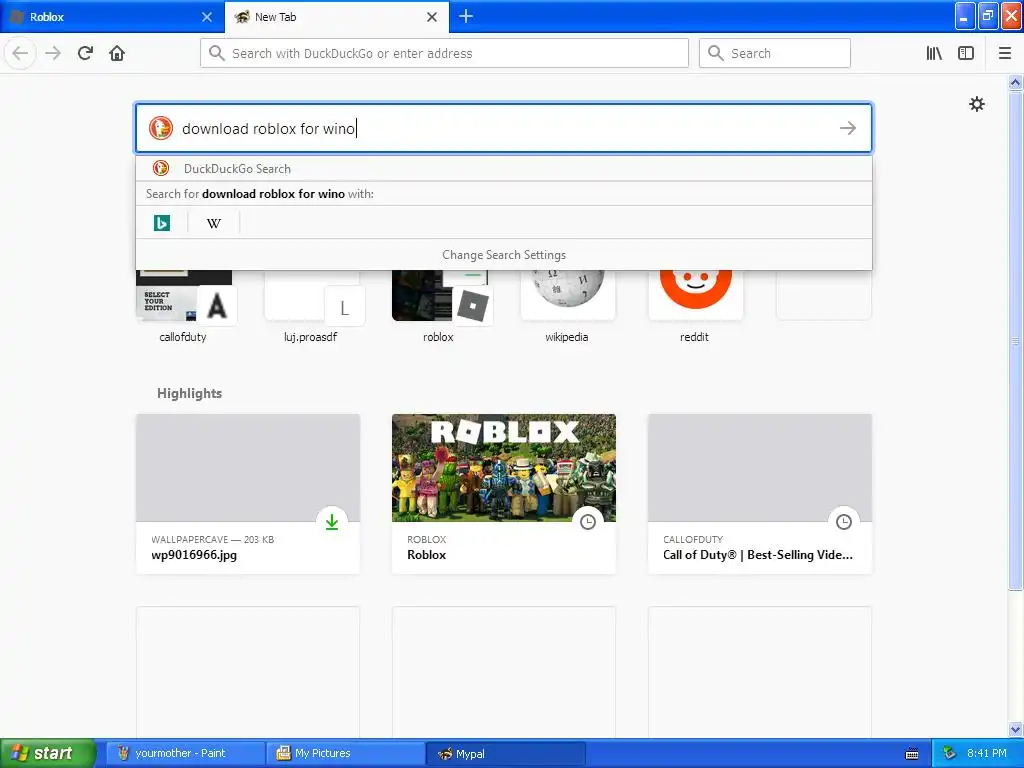This screenshot has width=1024, height=768.
Task: Open new tab page settings gear
Action: click(977, 104)
